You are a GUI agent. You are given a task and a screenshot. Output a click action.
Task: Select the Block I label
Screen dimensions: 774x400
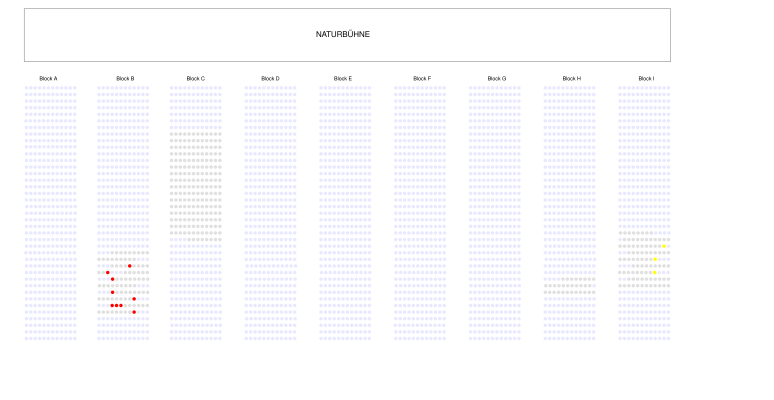coord(646,78)
